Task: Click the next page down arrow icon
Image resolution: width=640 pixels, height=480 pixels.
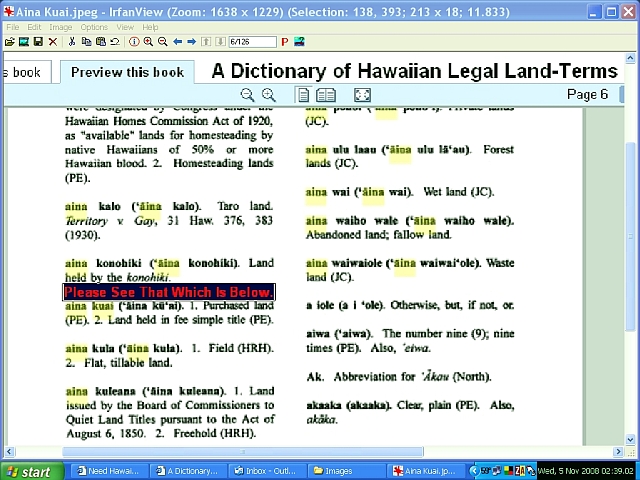Action: (220, 42)
